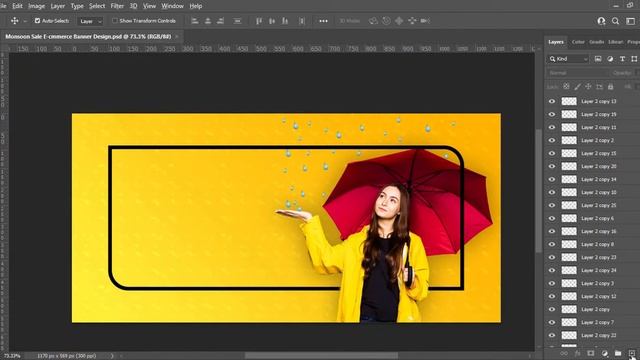Lock layer position icon

[x=588, y=87]
